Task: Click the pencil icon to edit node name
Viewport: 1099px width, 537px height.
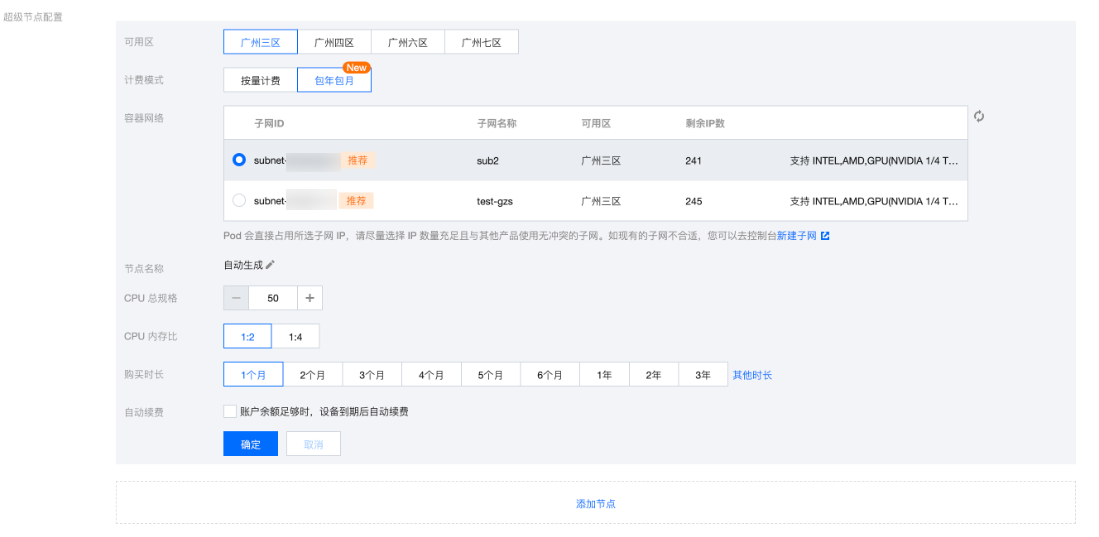Action: pyautogui.click(x=270, y=265)
